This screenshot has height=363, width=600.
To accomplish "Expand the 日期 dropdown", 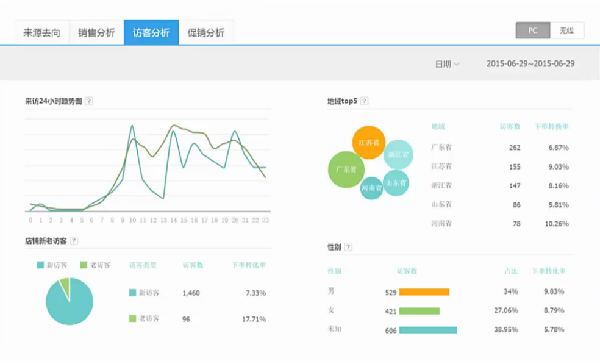I will tap(447, 64).
